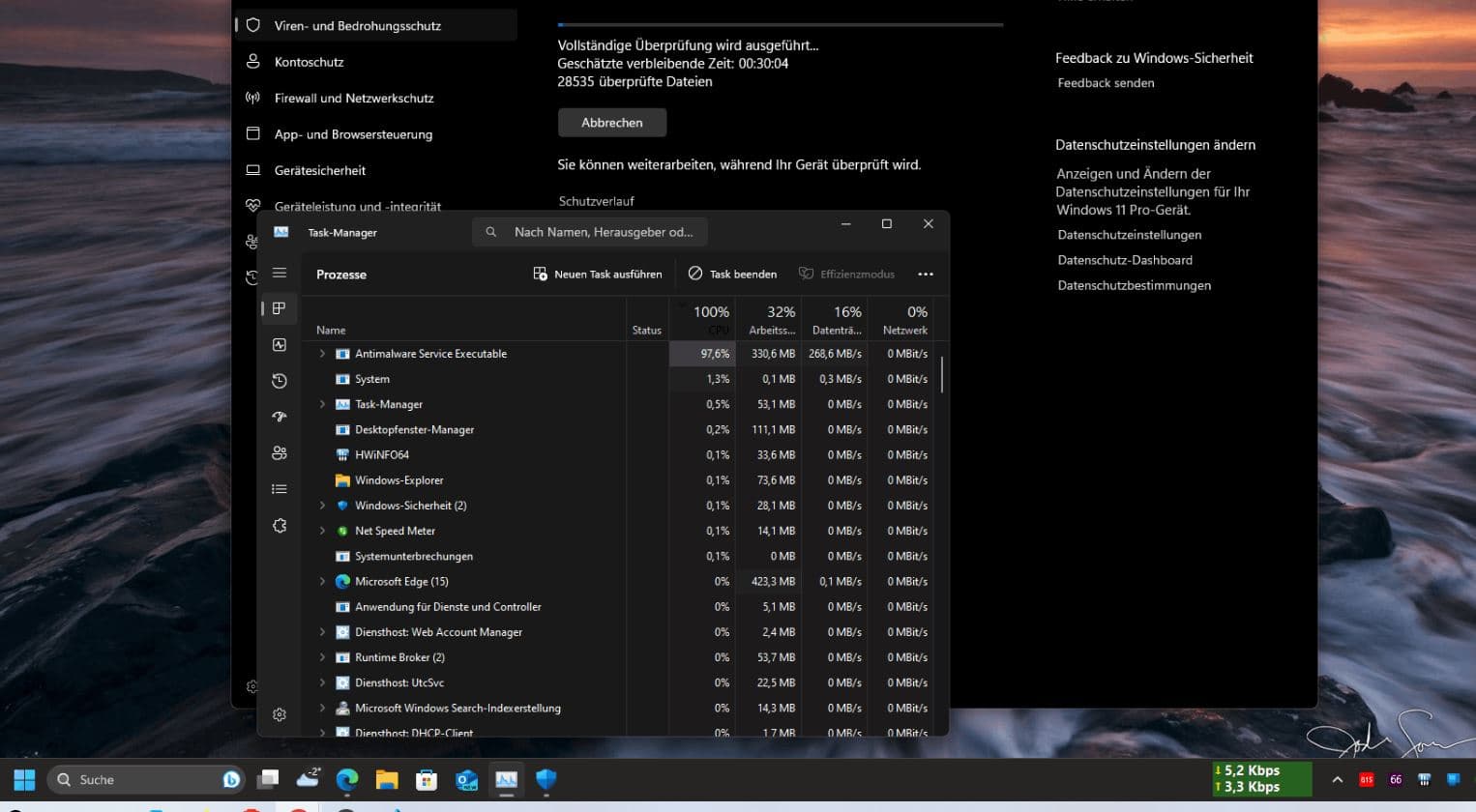1476x812 pixels.
Task: Click the App- und Browsersteuerung window icon
Action: coord(253,133)
